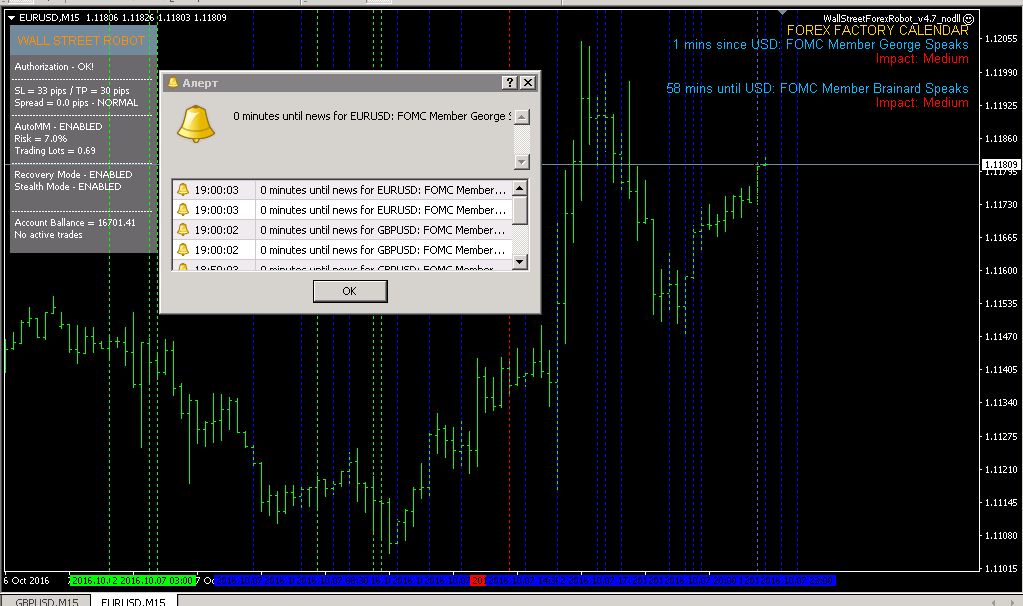Click the red news marker on time axis
1023x606 pixels.
478,581
